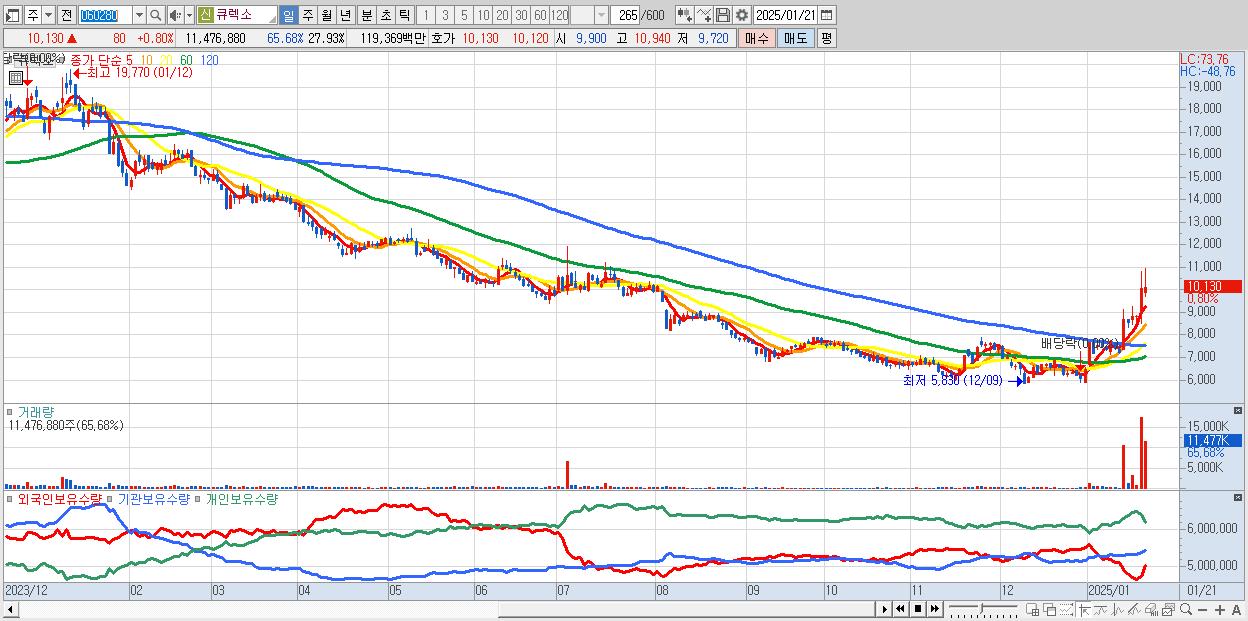Switch to the monthly '월' chart period
This screenshot has width=1248, height=621.
(326, 15)
